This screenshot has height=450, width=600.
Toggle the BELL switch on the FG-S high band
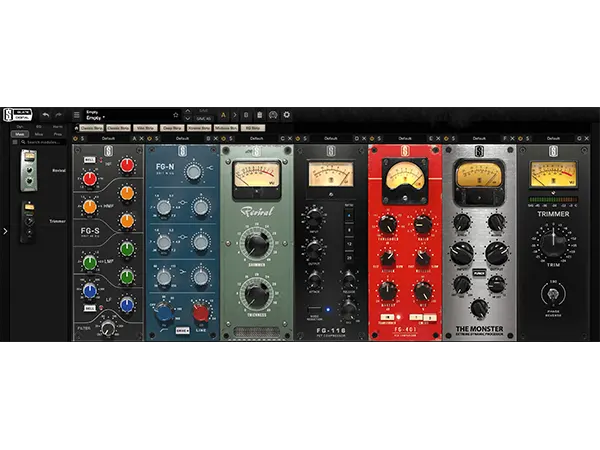pyautogui.click(x=89, y=160)
